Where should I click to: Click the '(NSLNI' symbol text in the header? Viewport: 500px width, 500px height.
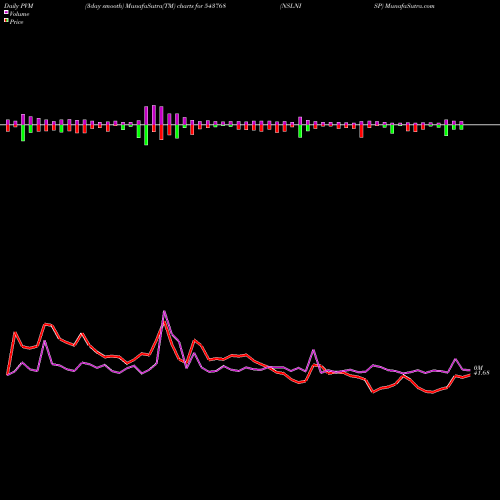(x=291, y=6)
